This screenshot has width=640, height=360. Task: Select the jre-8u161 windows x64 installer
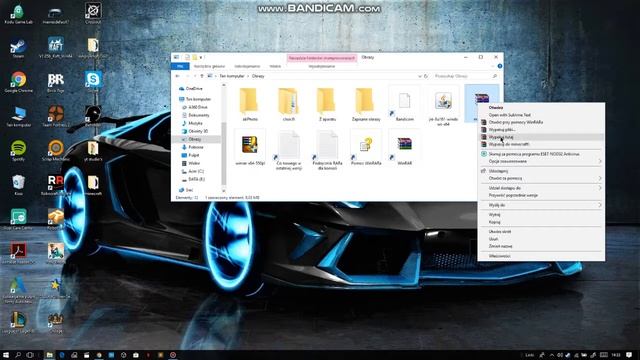coord(443,106)
